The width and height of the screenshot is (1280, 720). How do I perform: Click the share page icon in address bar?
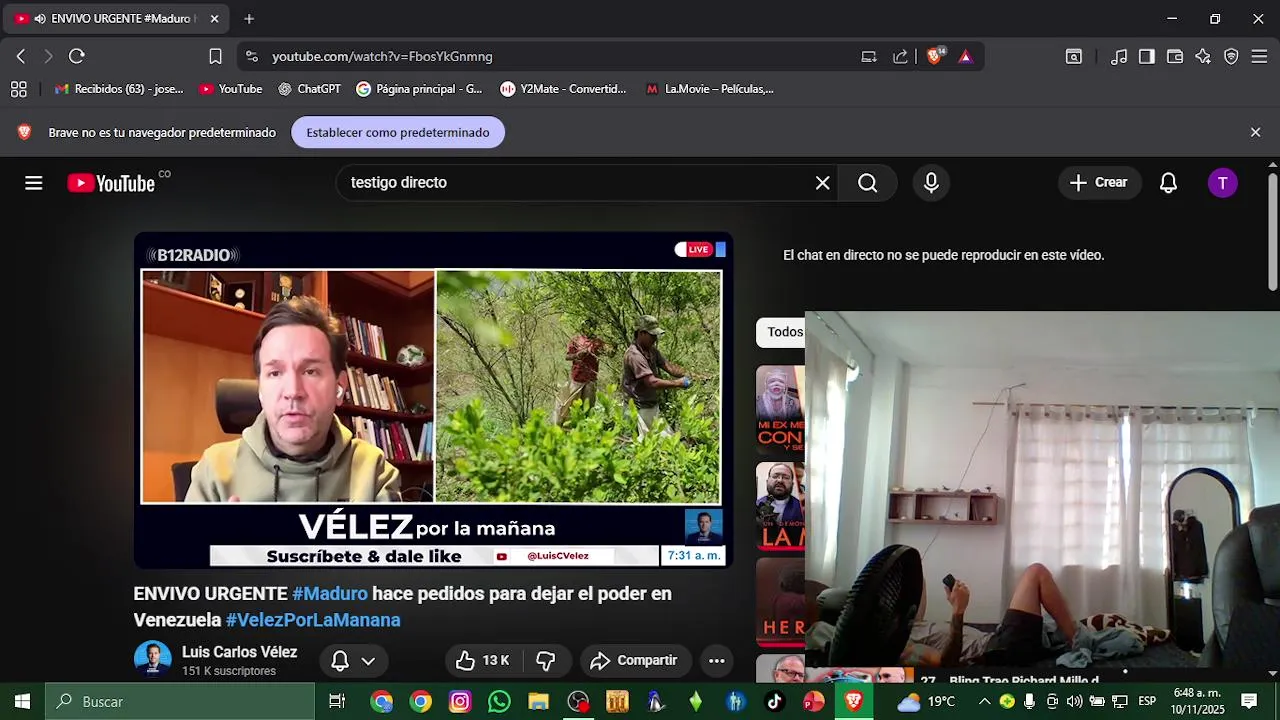click(x=900, y=56)
